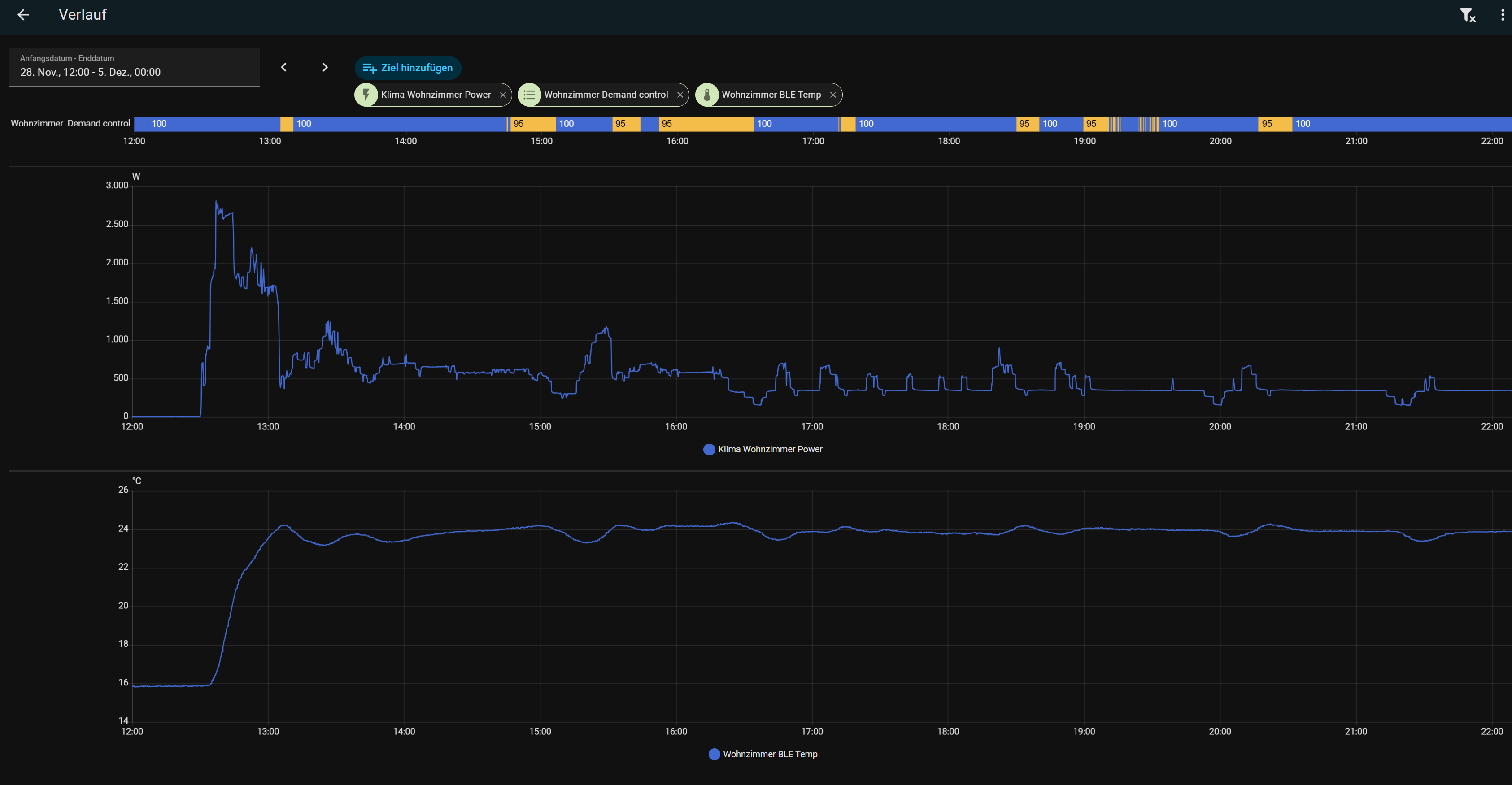Viewport: 1512px width, 785px height.
Task: Toggle Klima Wohnzimmer Power legend entry
Action: click(763, 449)
